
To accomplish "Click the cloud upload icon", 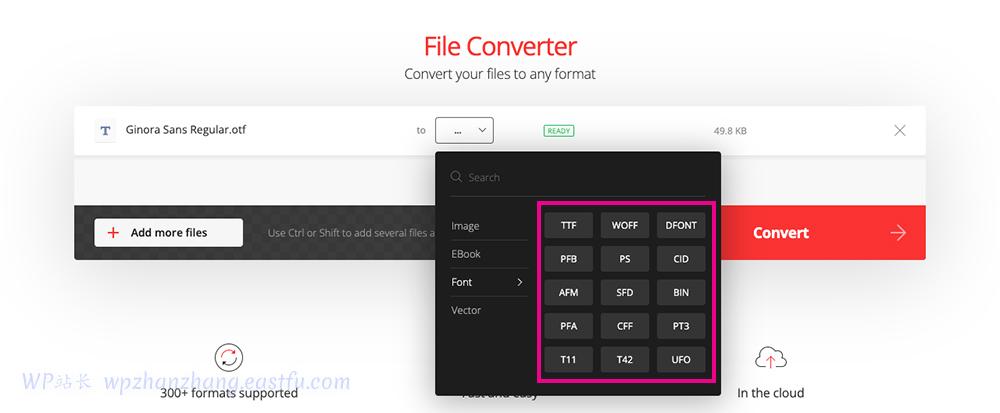I will point(770,358).
